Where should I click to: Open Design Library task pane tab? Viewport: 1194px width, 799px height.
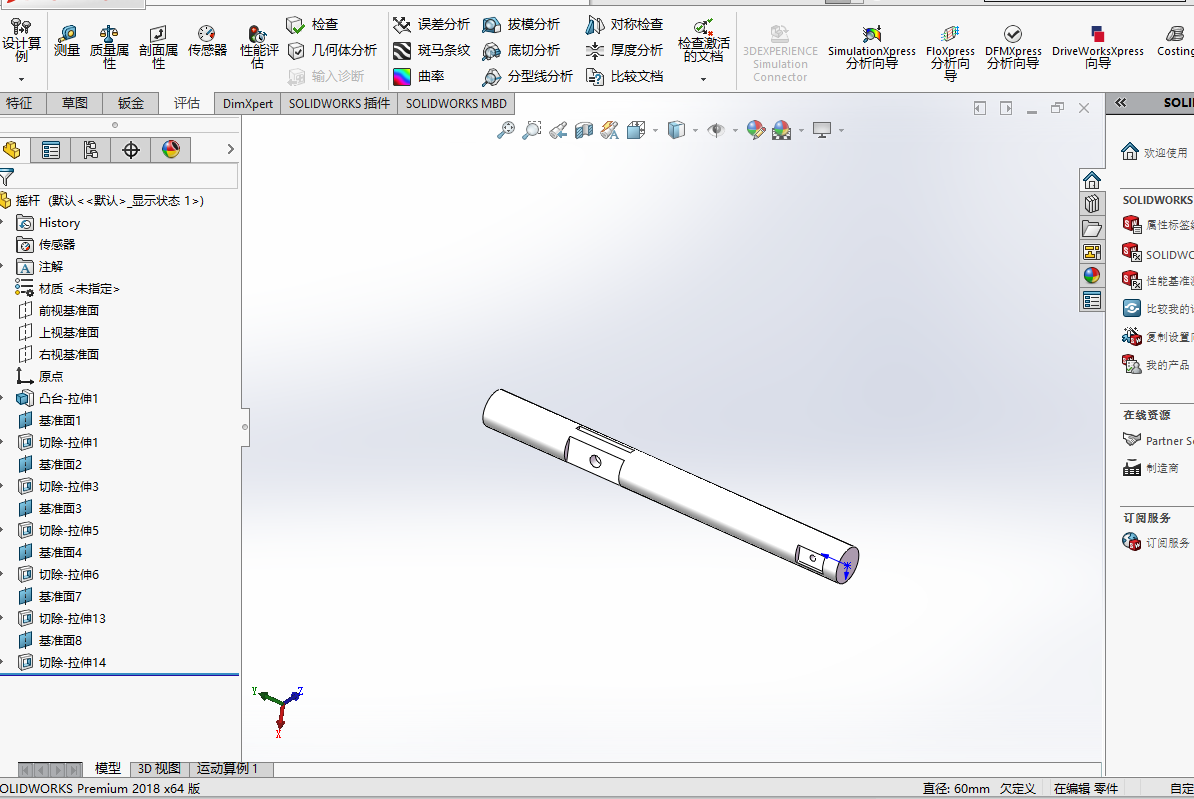click(1092, 203)
